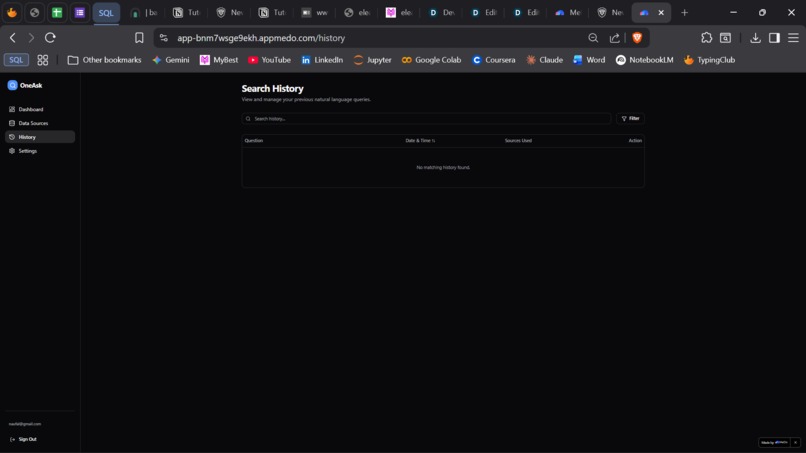The height and width of the screenshot is (453, 806).
Task: Open browser downloads
Action: (x=755, y=38)
